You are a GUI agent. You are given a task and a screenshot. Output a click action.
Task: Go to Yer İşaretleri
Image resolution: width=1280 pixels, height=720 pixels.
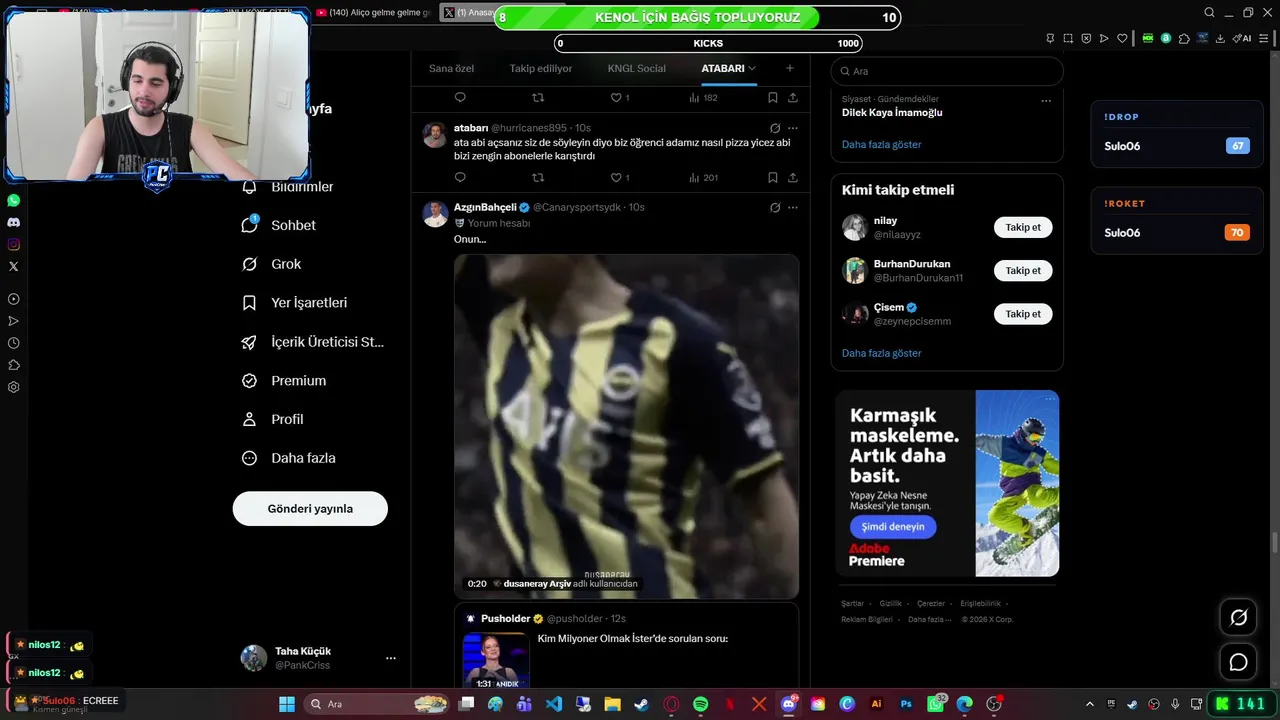pos(295,303)
